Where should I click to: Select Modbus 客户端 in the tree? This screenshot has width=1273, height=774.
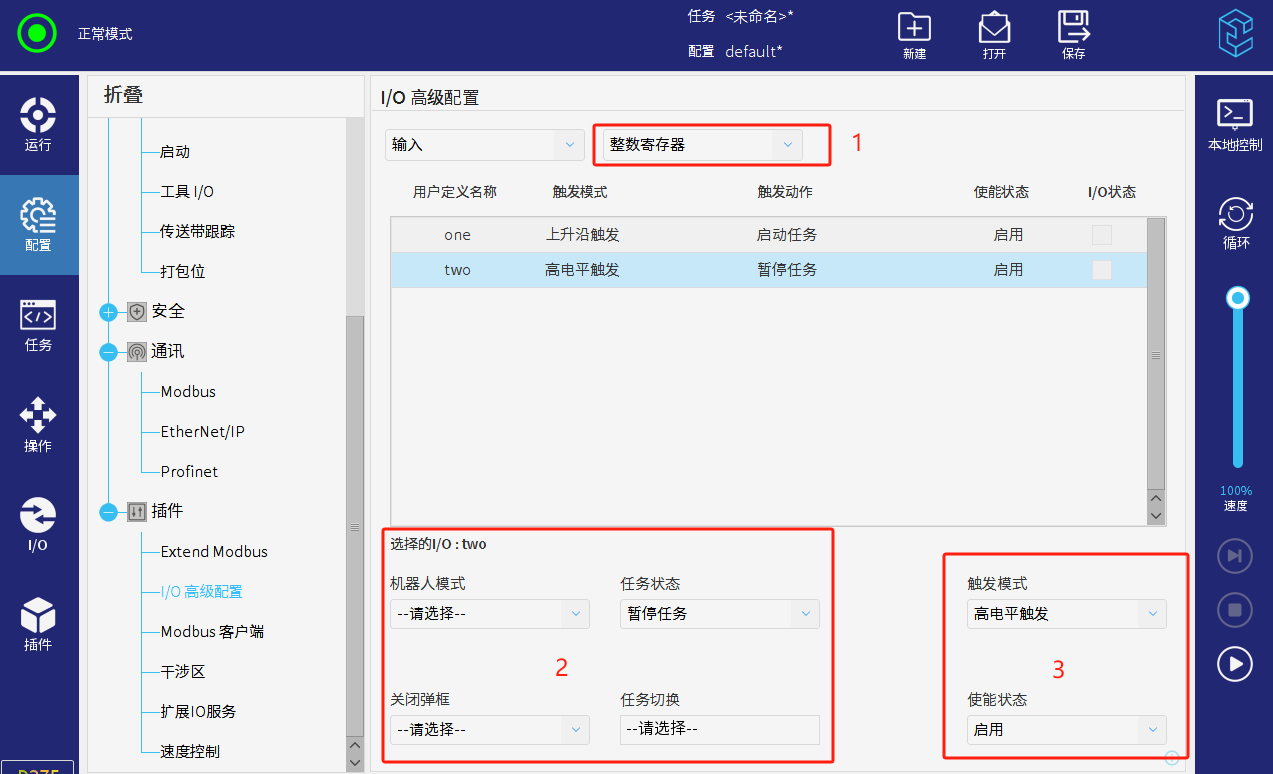point(212,632)
